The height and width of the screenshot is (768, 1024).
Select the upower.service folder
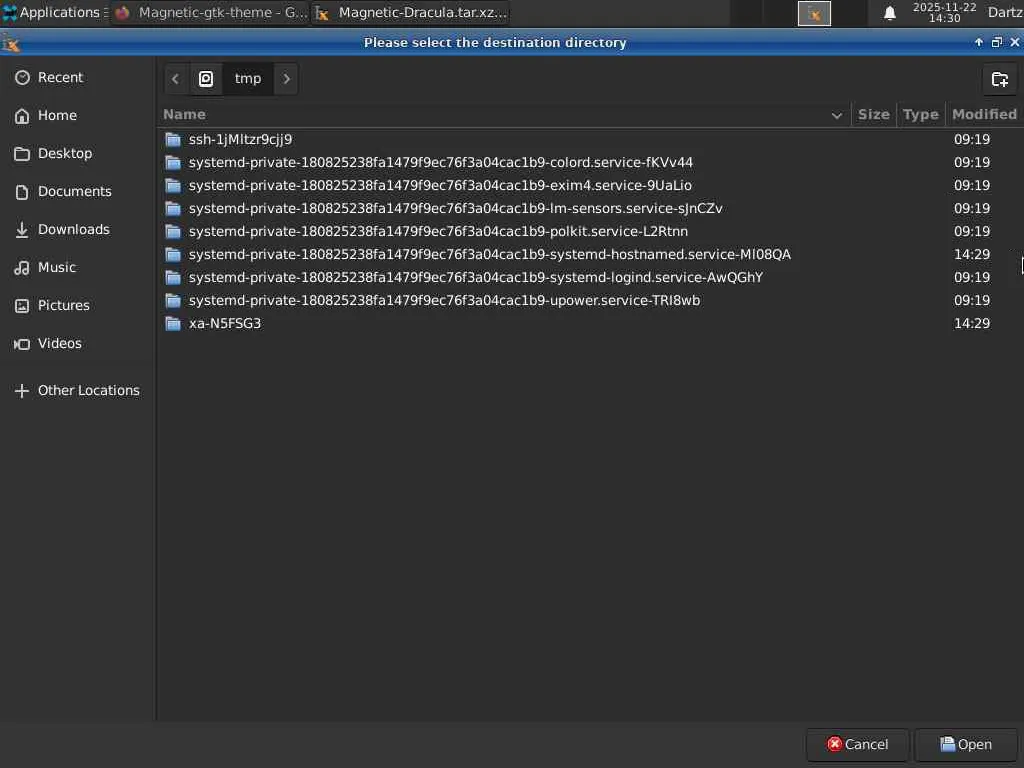pos(444,300)
